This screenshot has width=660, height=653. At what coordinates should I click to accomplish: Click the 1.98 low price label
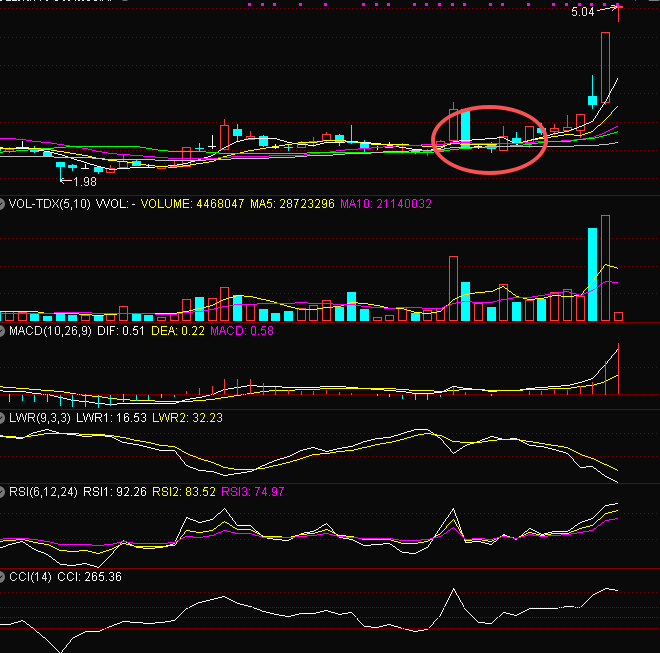coord(85,182)
